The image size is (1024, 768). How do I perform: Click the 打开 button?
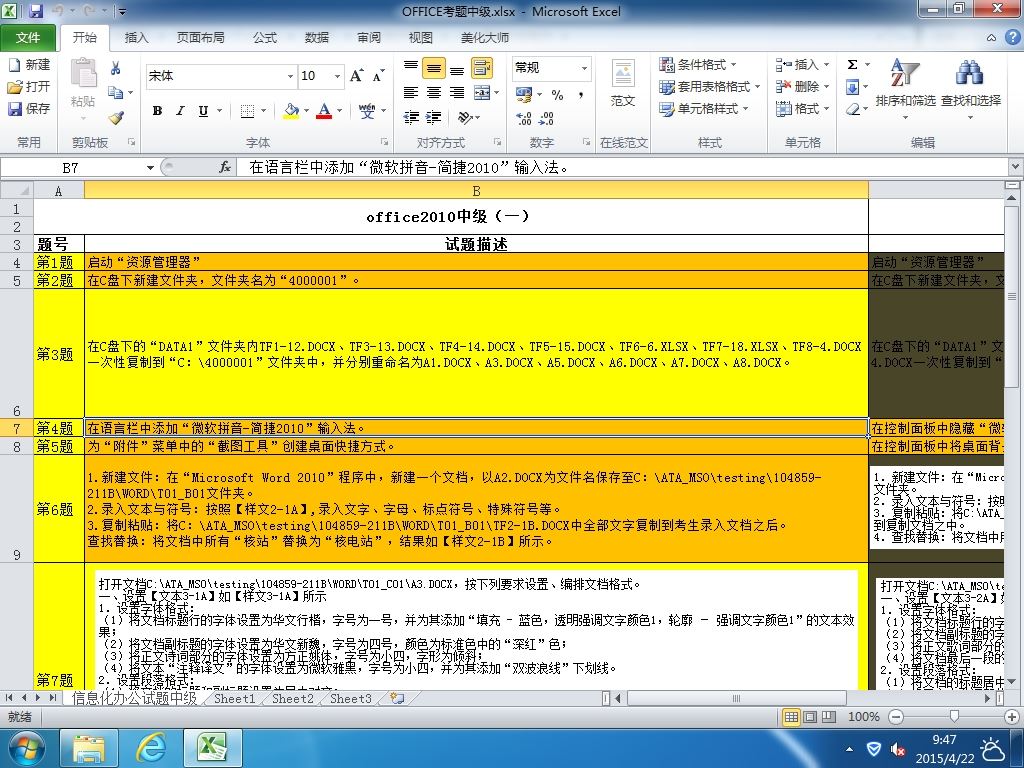pos(29,87)
